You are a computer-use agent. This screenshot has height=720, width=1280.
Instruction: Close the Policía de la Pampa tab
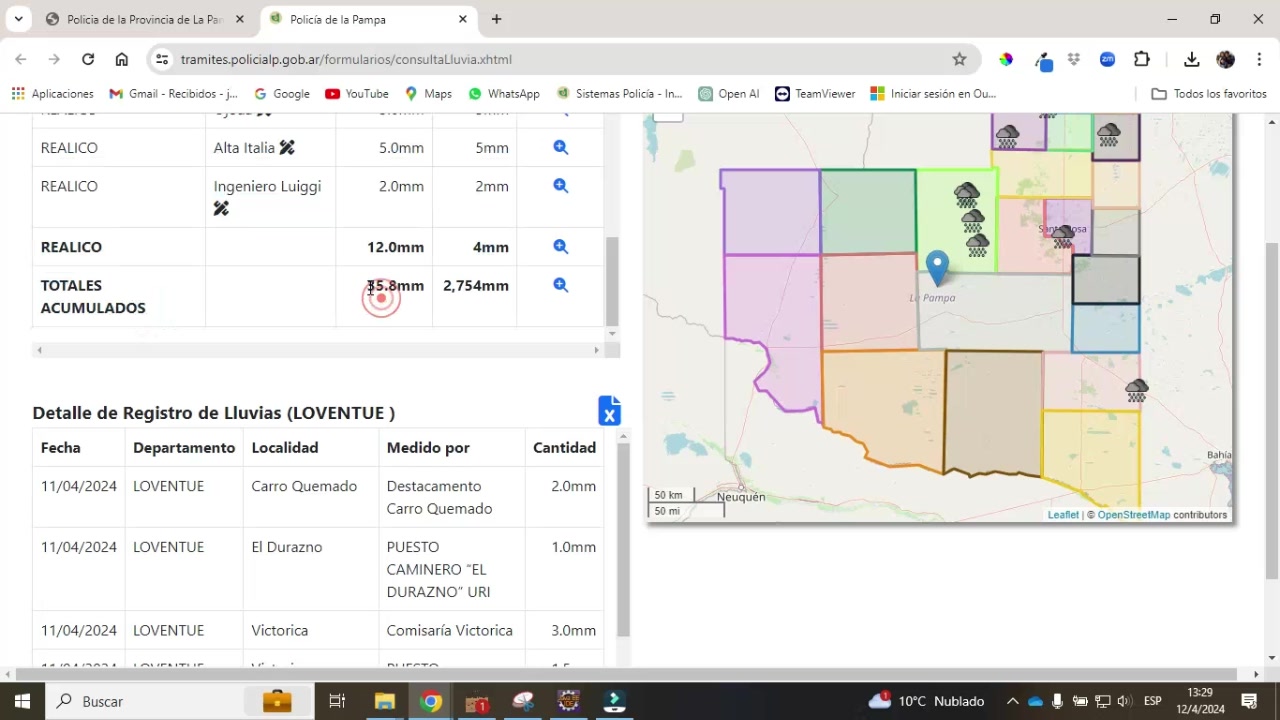point(463,19)
